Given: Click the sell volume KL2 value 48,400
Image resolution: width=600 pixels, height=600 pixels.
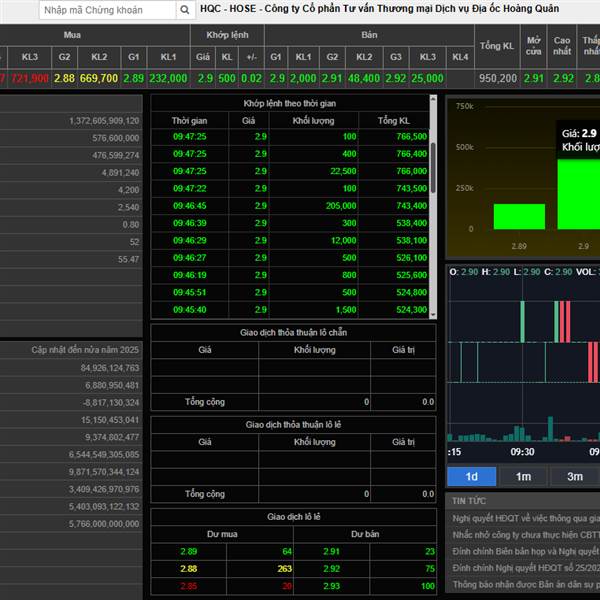Looking at the screenshot, I should pyautogui.click(x=364, y=78).
